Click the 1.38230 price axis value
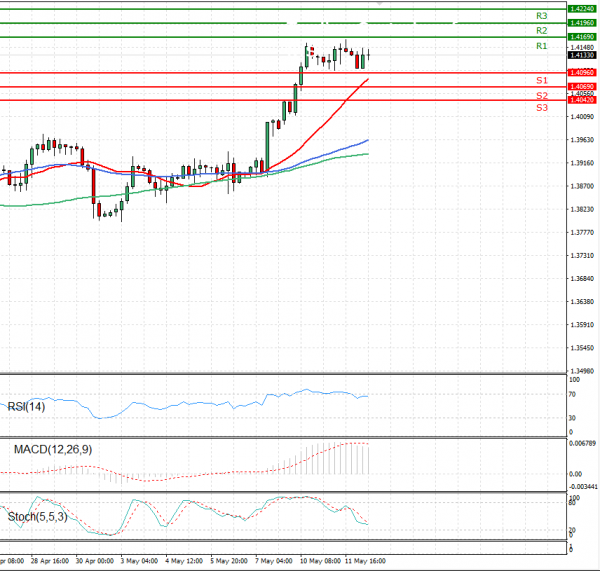The image size is (600, 571). pyautogui.click(x=582, y=209)
